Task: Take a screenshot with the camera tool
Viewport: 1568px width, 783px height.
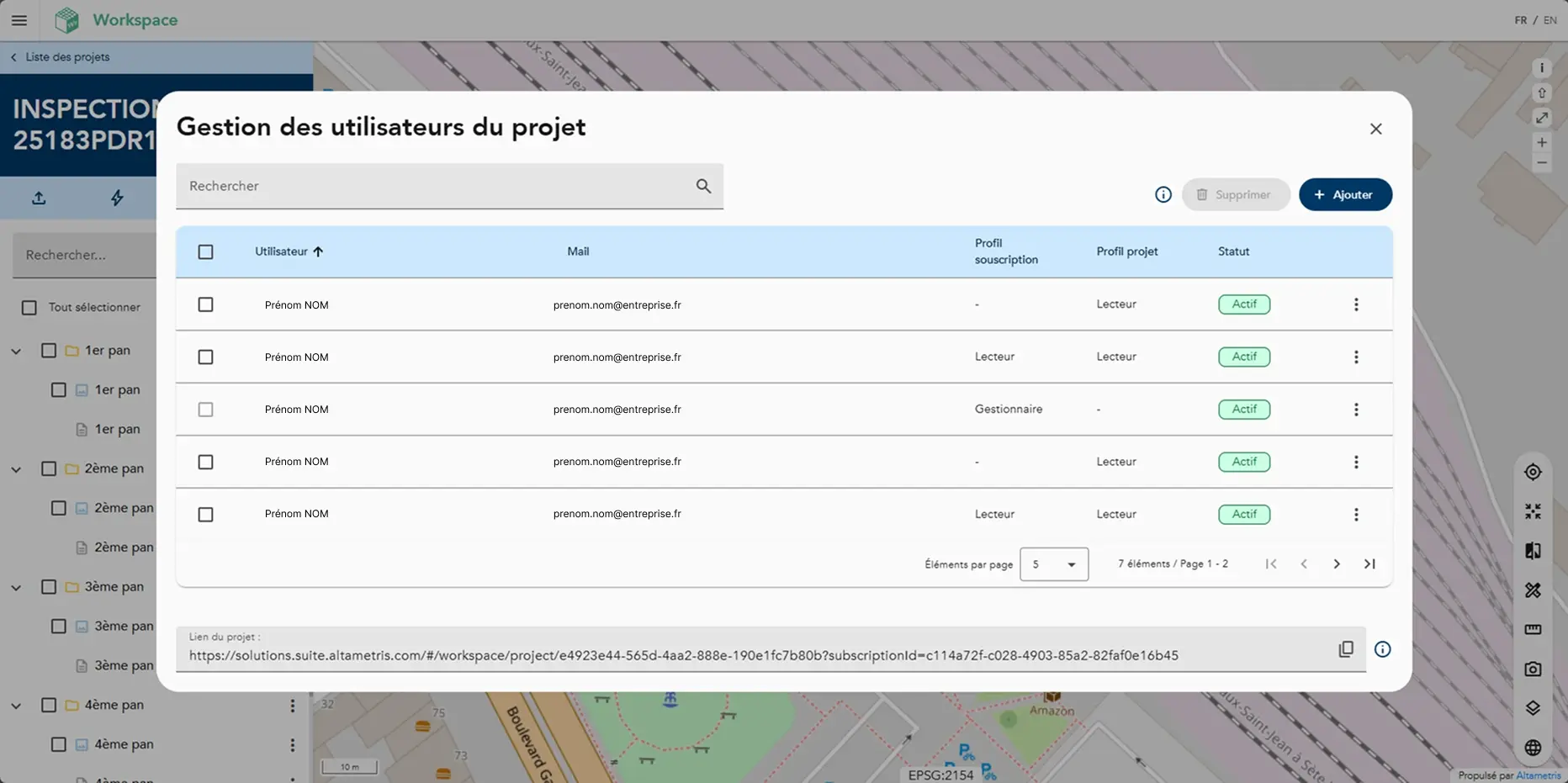Action: [1533, 669]
